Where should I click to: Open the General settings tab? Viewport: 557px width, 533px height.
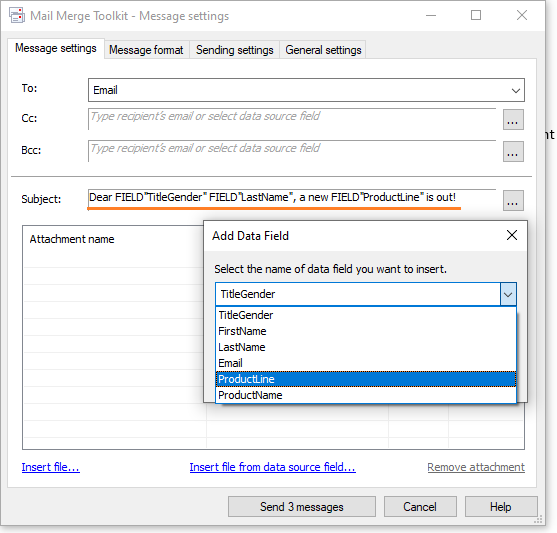tap(323, 50)
